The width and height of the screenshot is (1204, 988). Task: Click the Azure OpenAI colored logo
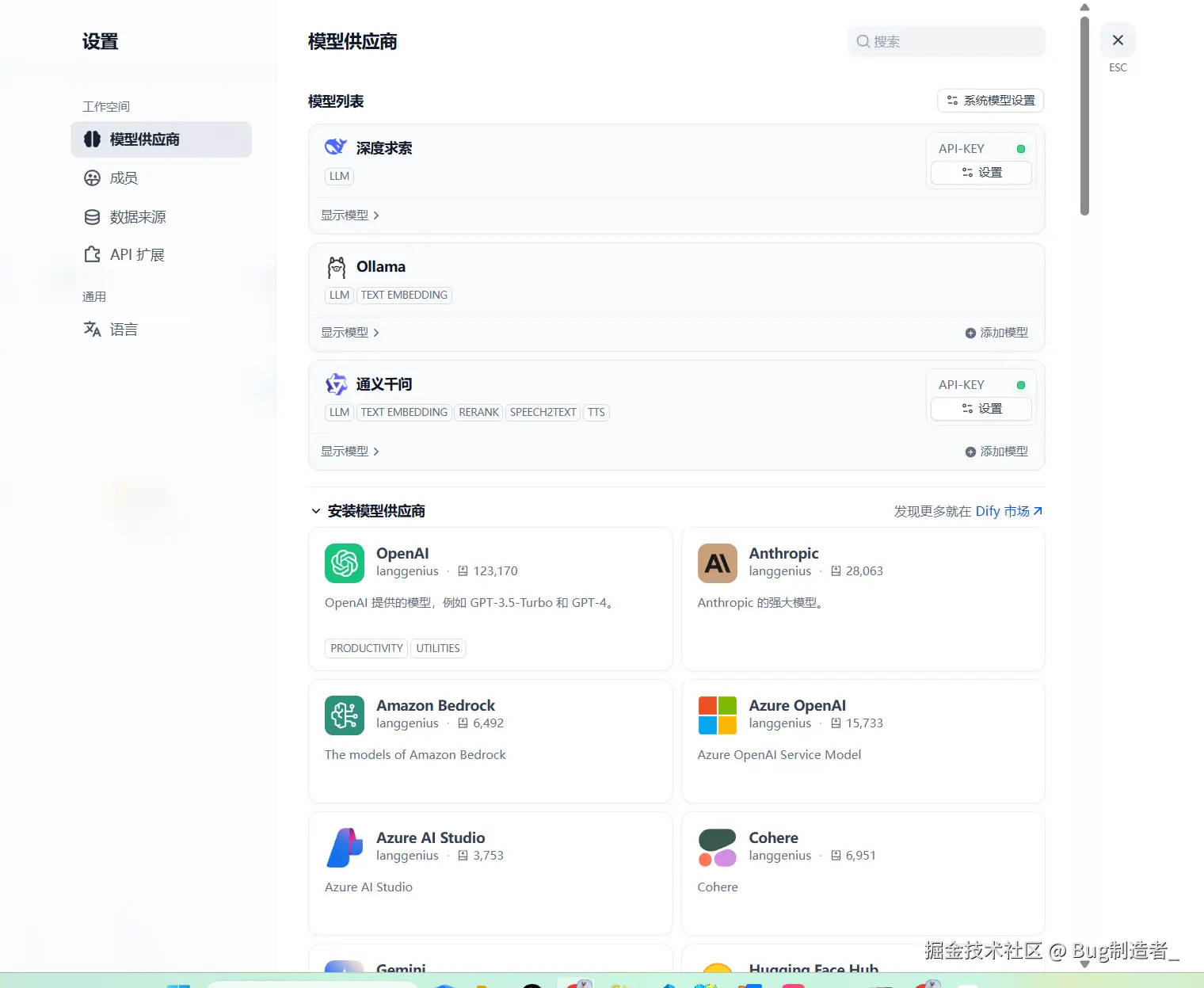(x=717, y=715)
